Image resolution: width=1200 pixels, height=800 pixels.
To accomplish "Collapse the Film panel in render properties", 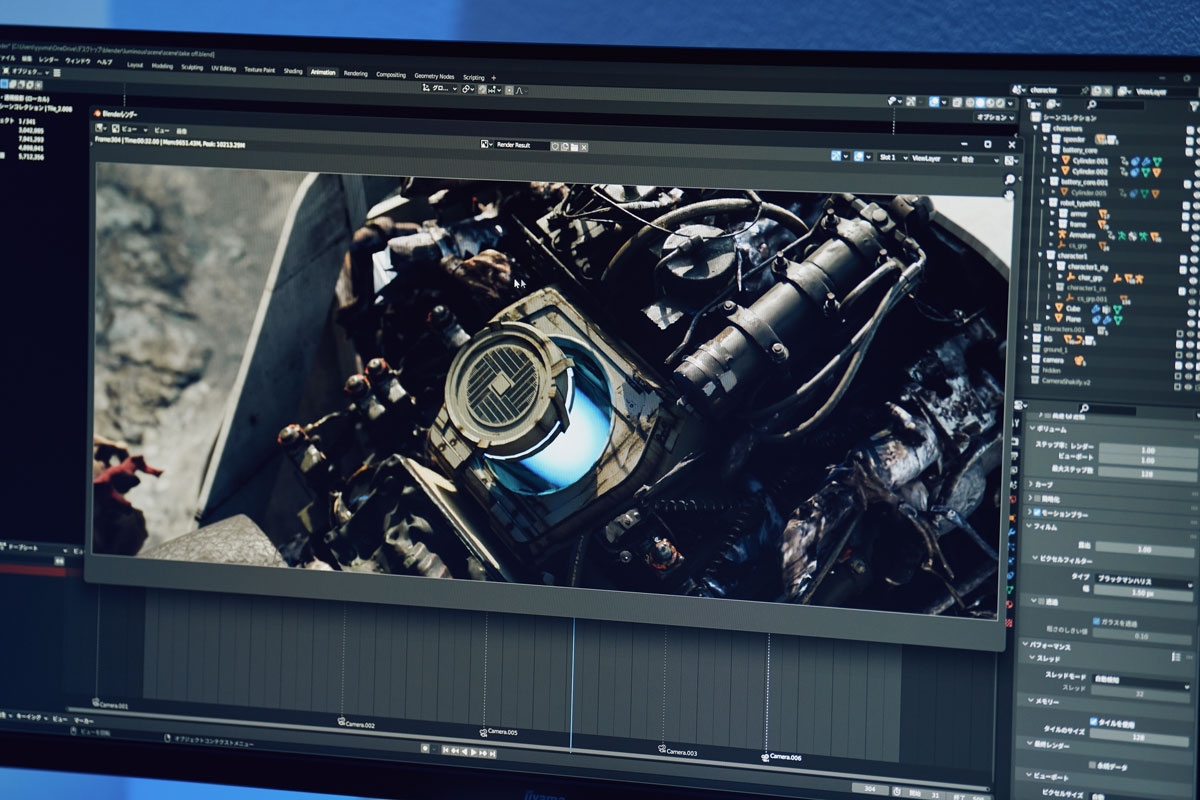I will pyautogui.click(x=1031, y=526).
